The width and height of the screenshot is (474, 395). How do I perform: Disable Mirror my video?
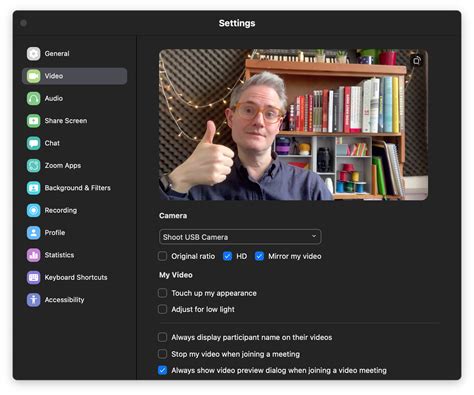(259, 256)
